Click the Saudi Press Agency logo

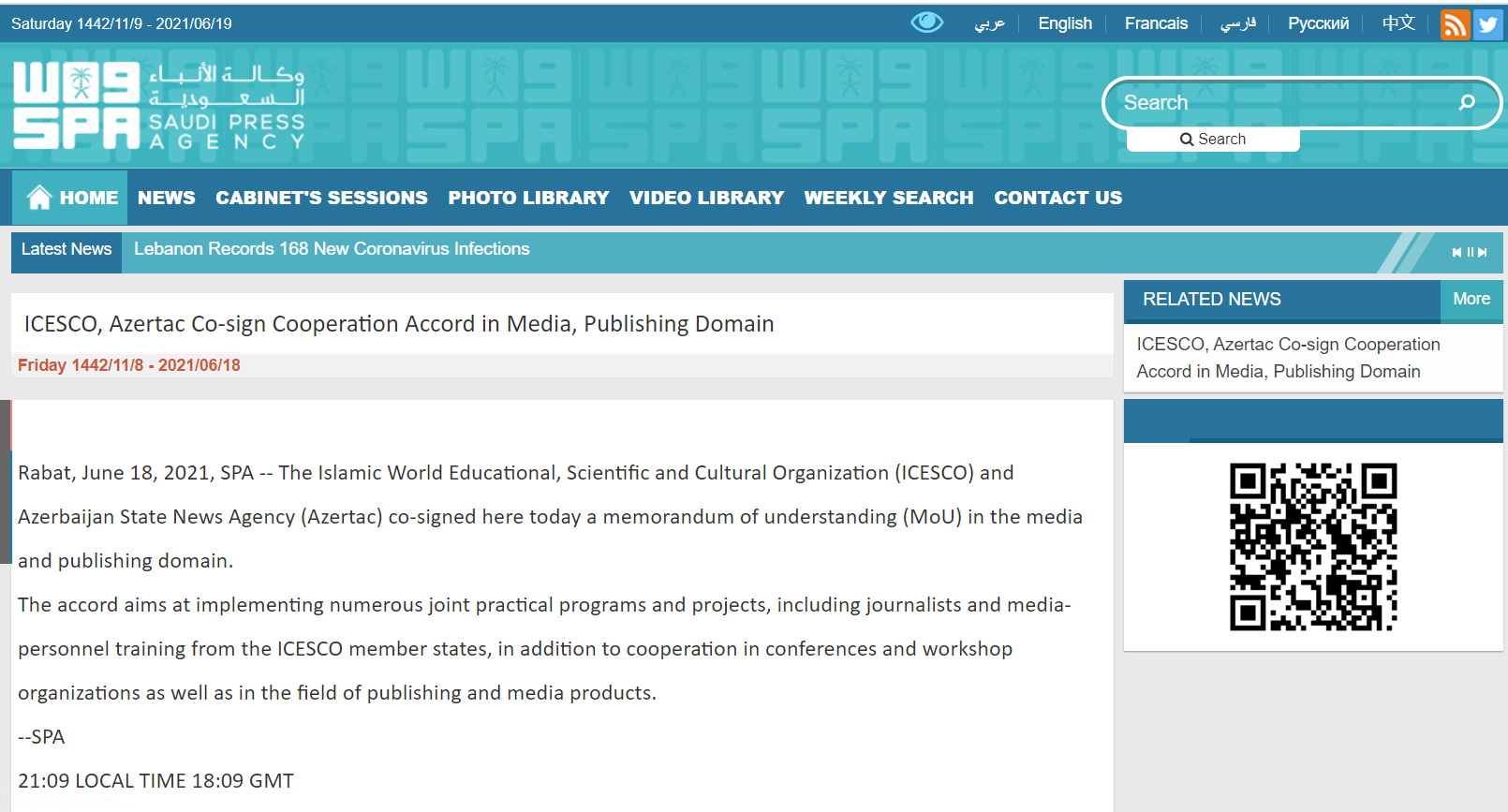pos(159,106)
